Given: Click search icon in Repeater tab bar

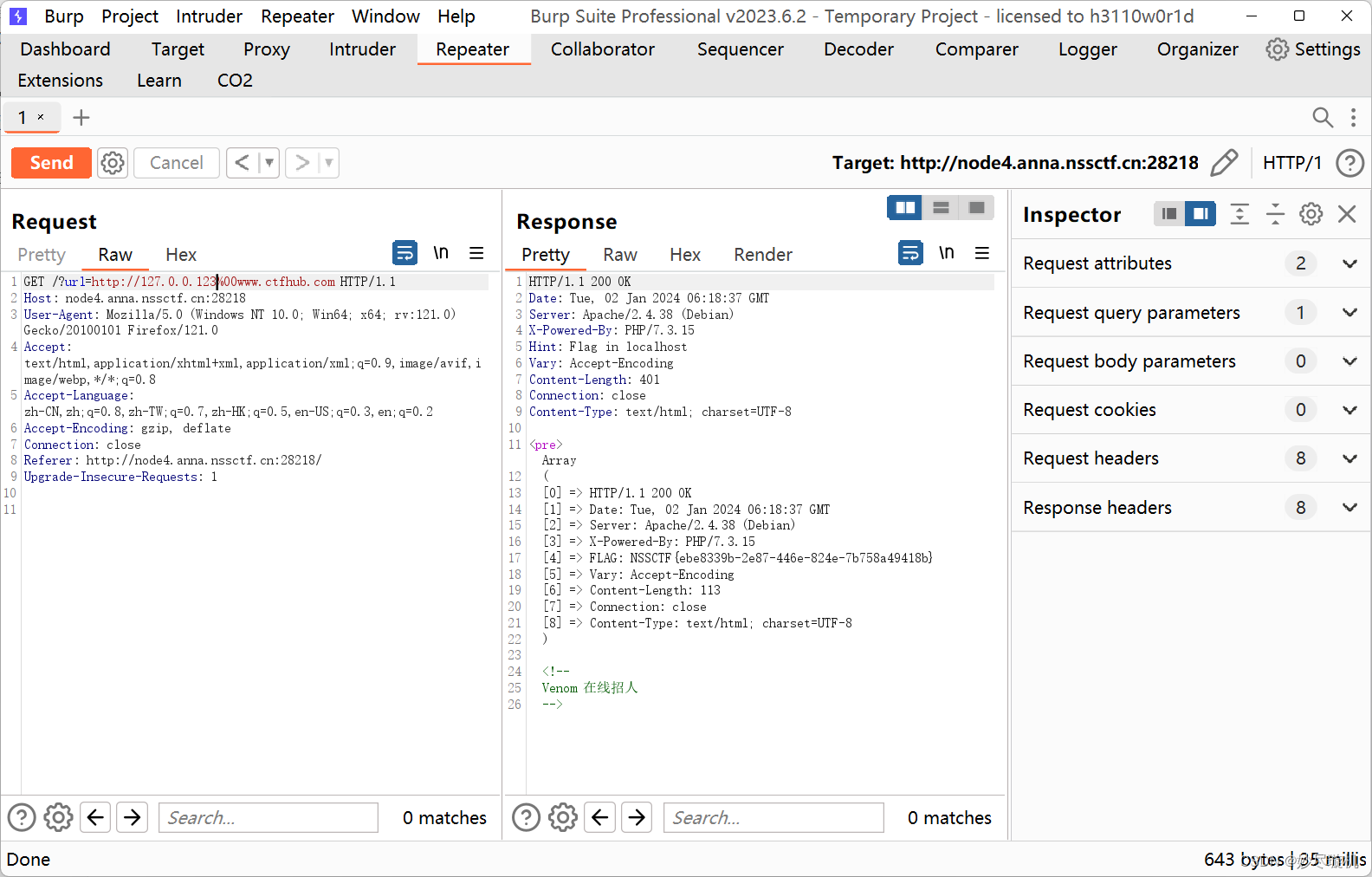Looking at the screenshot, I should 1322,117.
